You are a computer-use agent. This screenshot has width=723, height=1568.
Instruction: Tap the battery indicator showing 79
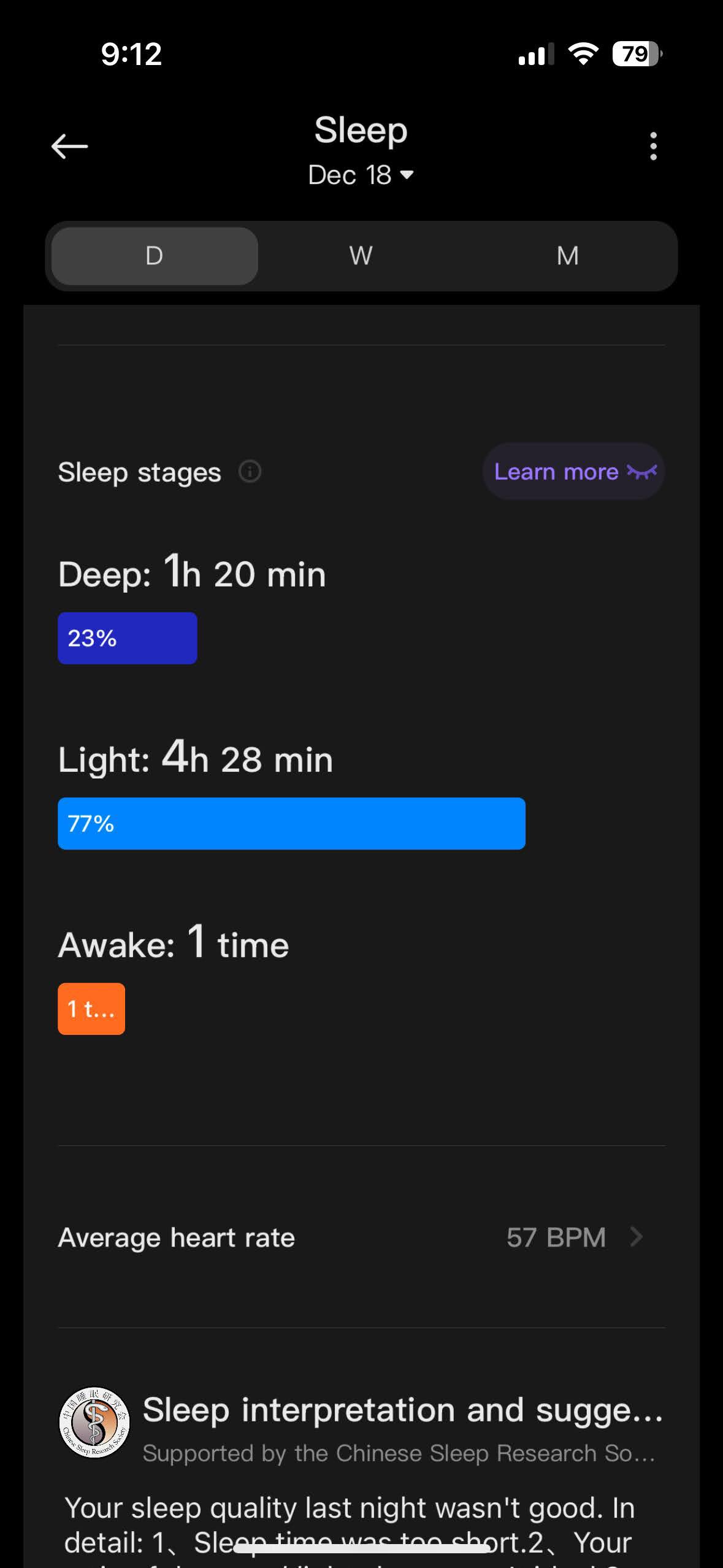click(x=637, y=54)
